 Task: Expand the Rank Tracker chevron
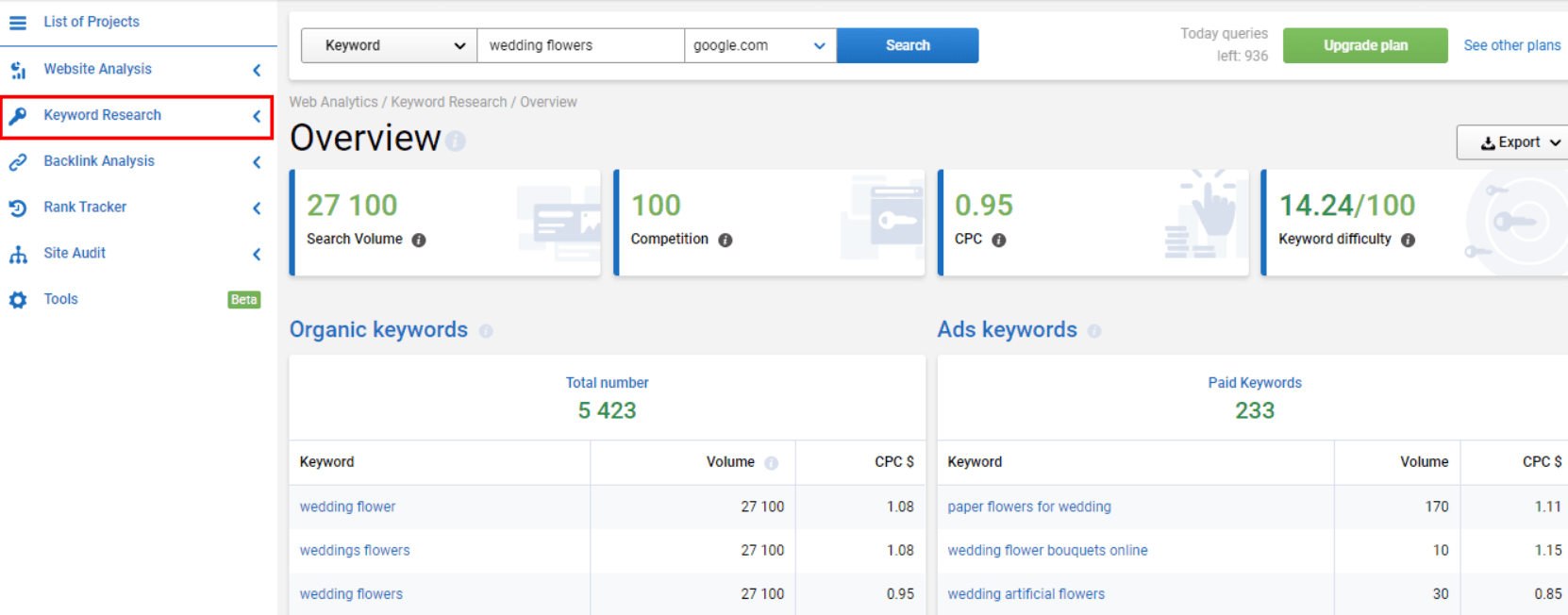(257, 208)
